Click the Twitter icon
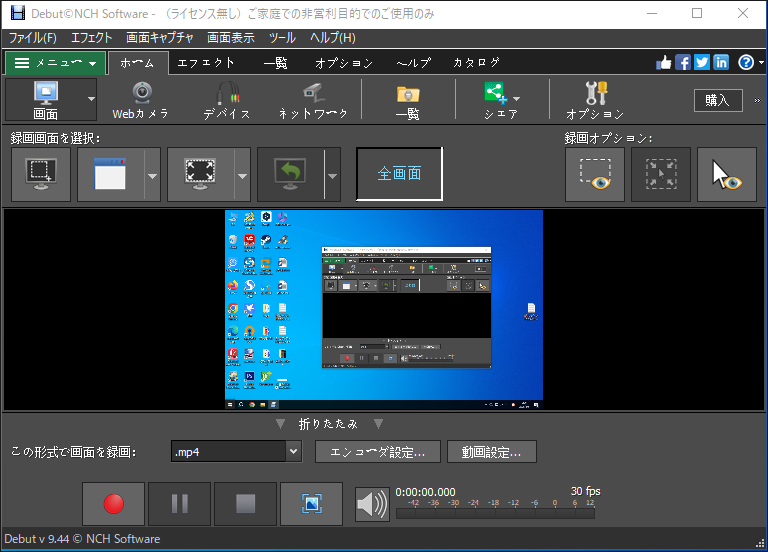This screenshot has width=768, height=552. point(702,63)
